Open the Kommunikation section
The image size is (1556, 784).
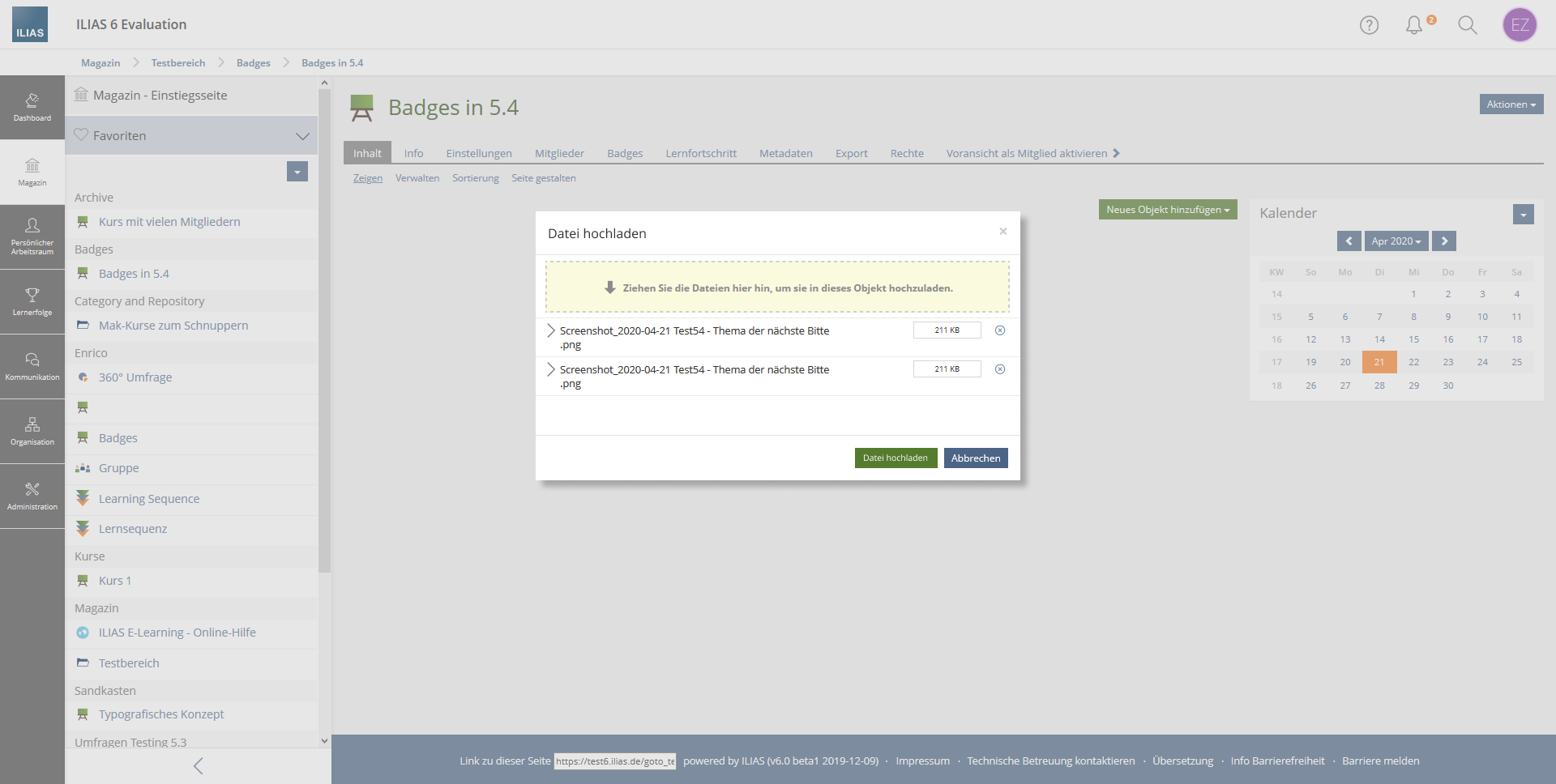(x=32, y=367)
